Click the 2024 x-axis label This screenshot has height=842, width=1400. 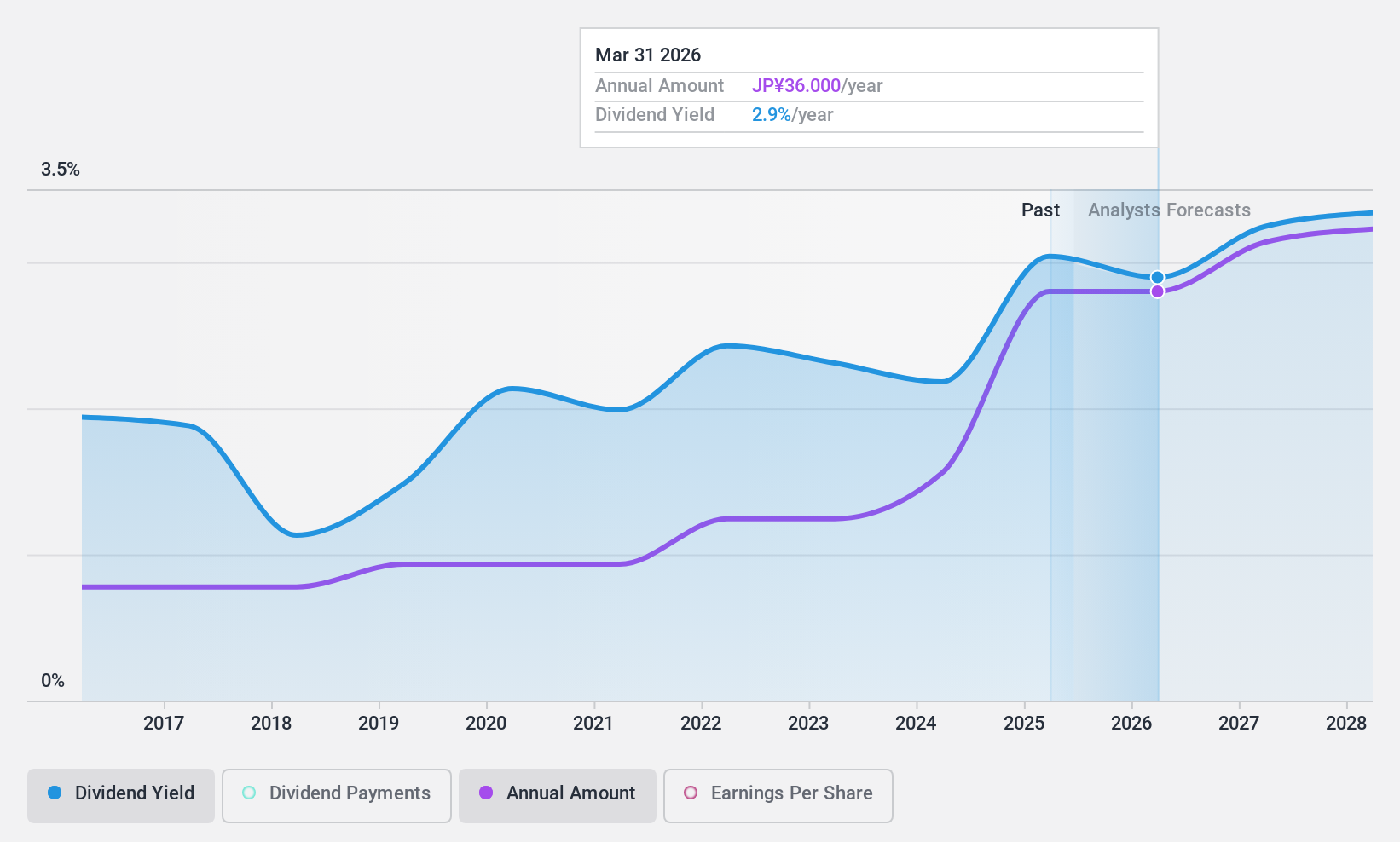tap(916, 724)
